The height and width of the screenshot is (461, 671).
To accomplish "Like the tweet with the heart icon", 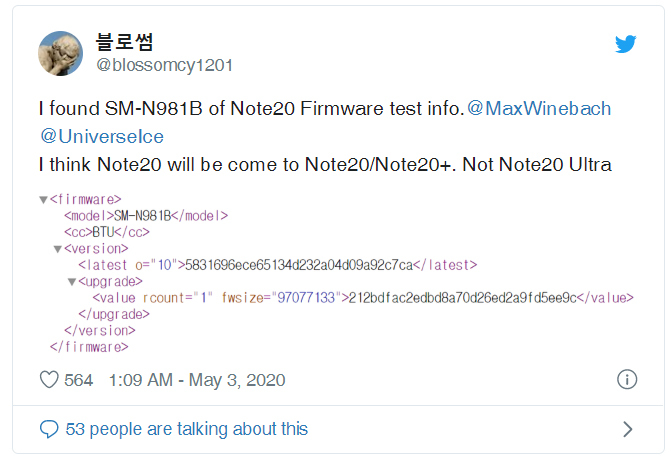I will (49, 380).
